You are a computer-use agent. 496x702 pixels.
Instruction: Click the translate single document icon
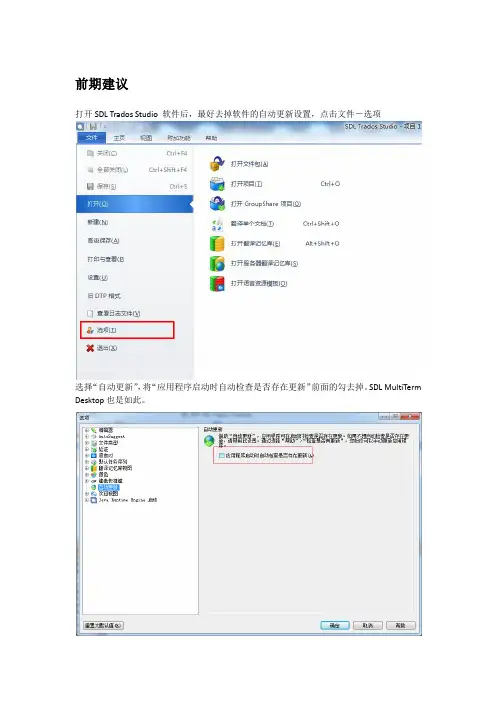coord(217,224)
